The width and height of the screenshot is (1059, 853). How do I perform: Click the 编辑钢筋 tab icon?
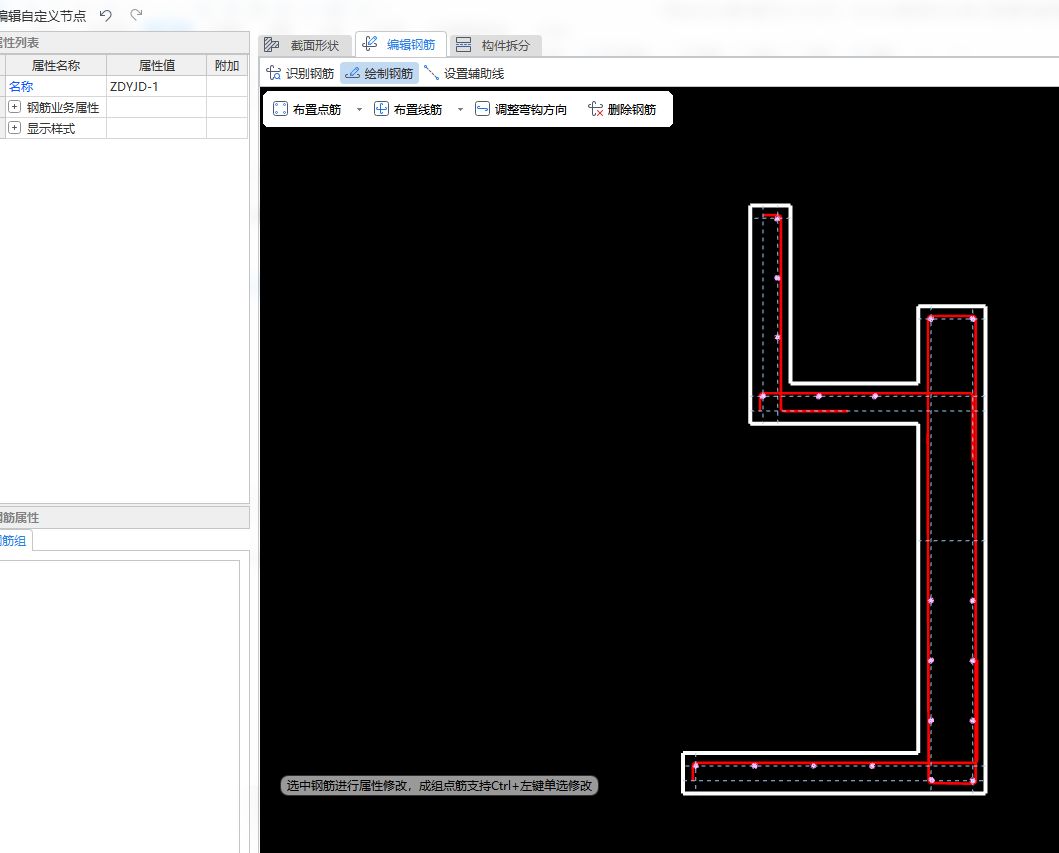click(x=369, y=44)
